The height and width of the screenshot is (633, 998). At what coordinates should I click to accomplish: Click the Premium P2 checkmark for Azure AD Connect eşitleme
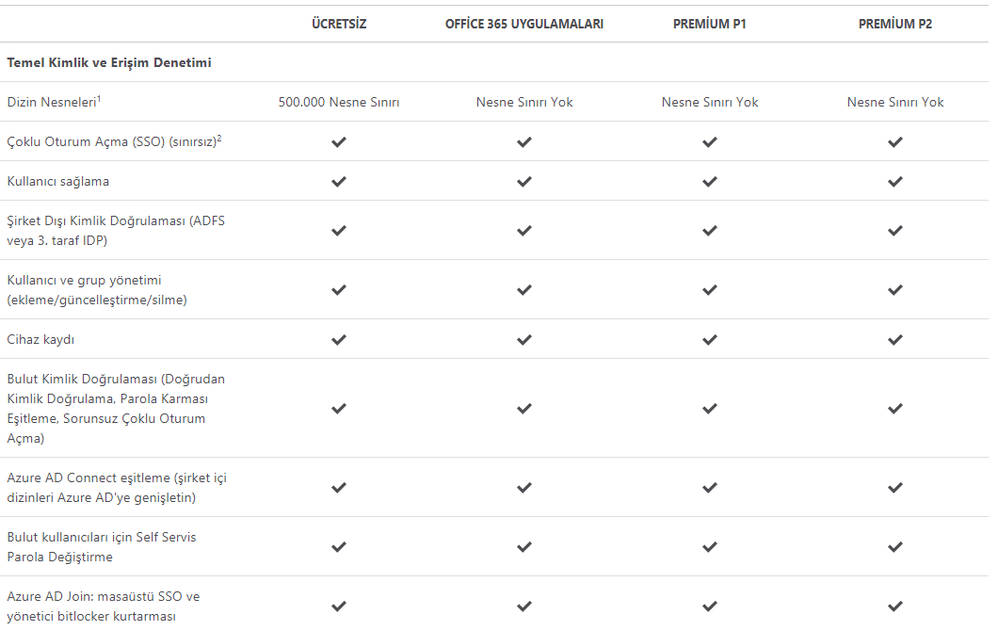pos(895,487)
